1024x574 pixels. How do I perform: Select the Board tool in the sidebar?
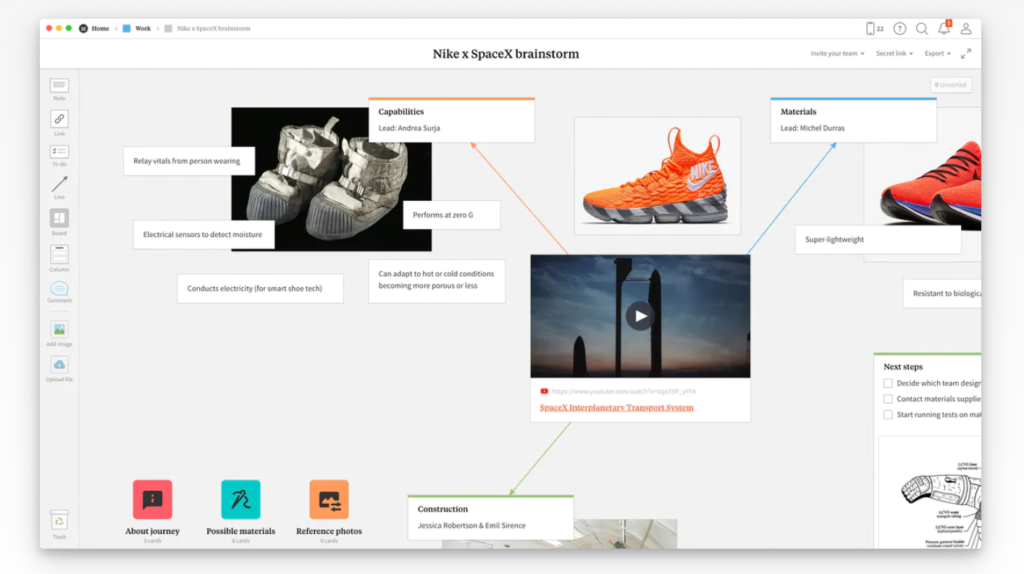point(59,222)
